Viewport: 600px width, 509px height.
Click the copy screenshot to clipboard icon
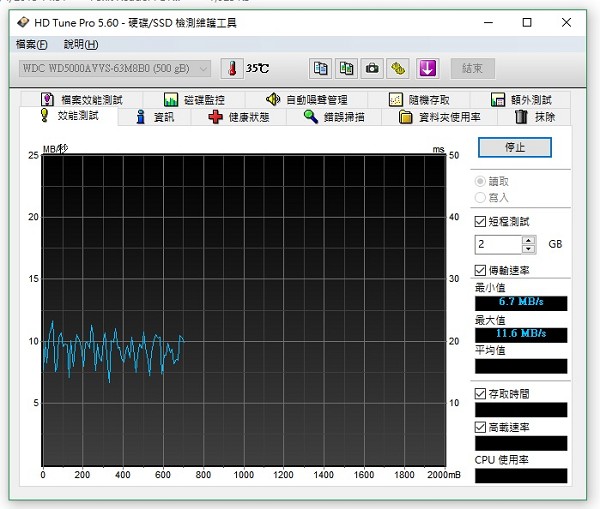click(x=346, y=69)
